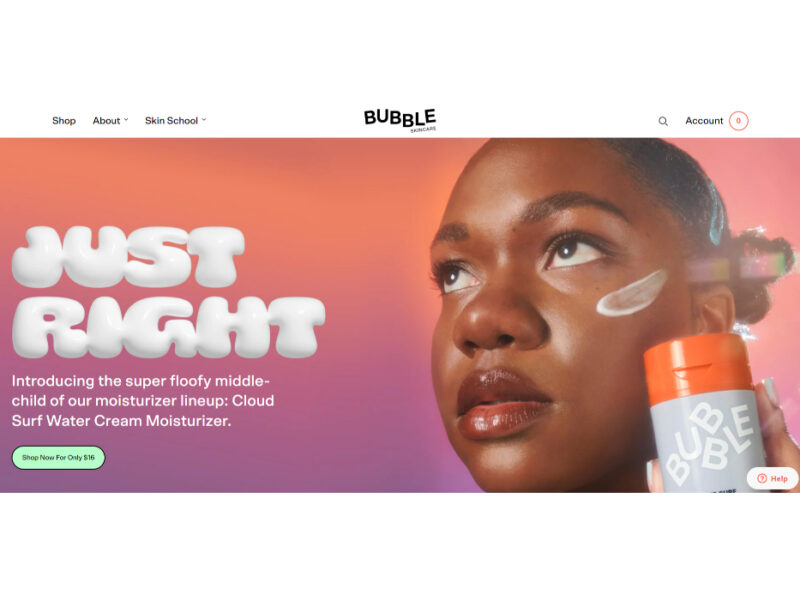Click the question mark icon in Help
The height and width of the screenshot is (600, 800).
click(x=762, y=479)
